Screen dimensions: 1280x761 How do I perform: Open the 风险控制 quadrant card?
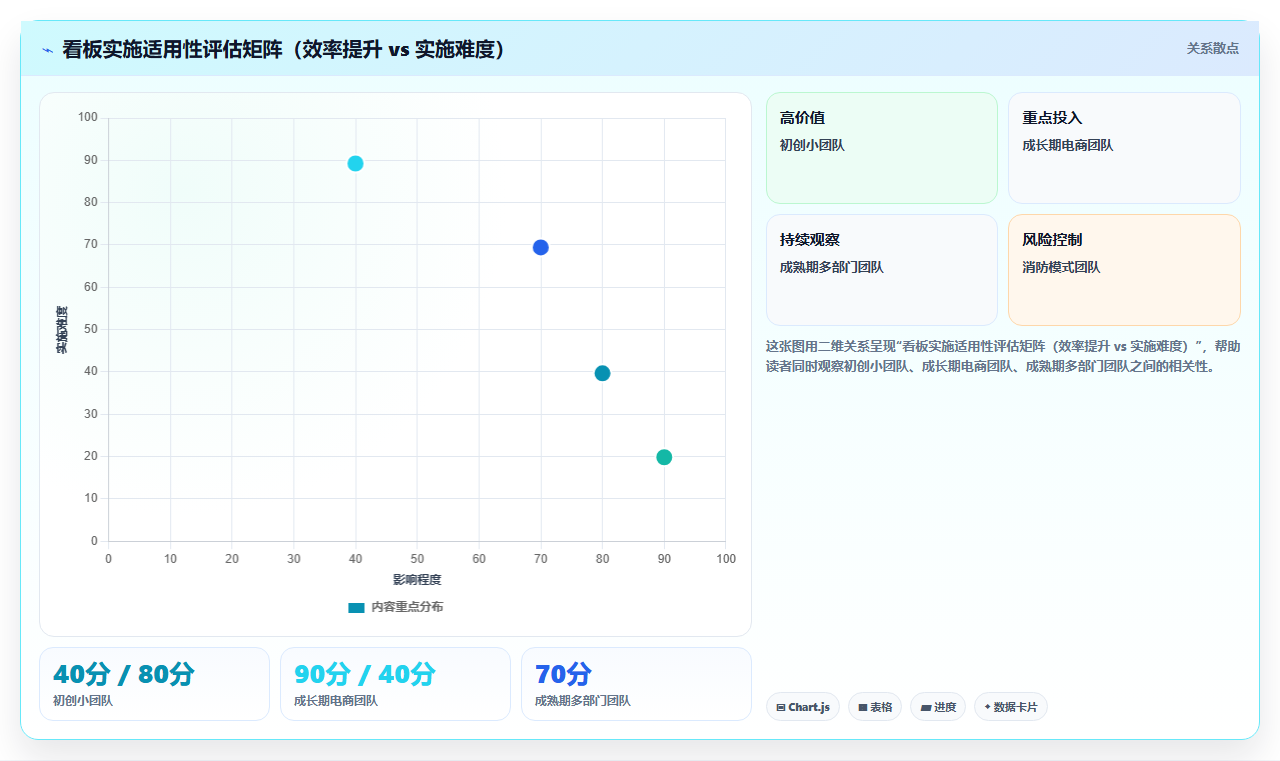click(x=1124, y=270)
